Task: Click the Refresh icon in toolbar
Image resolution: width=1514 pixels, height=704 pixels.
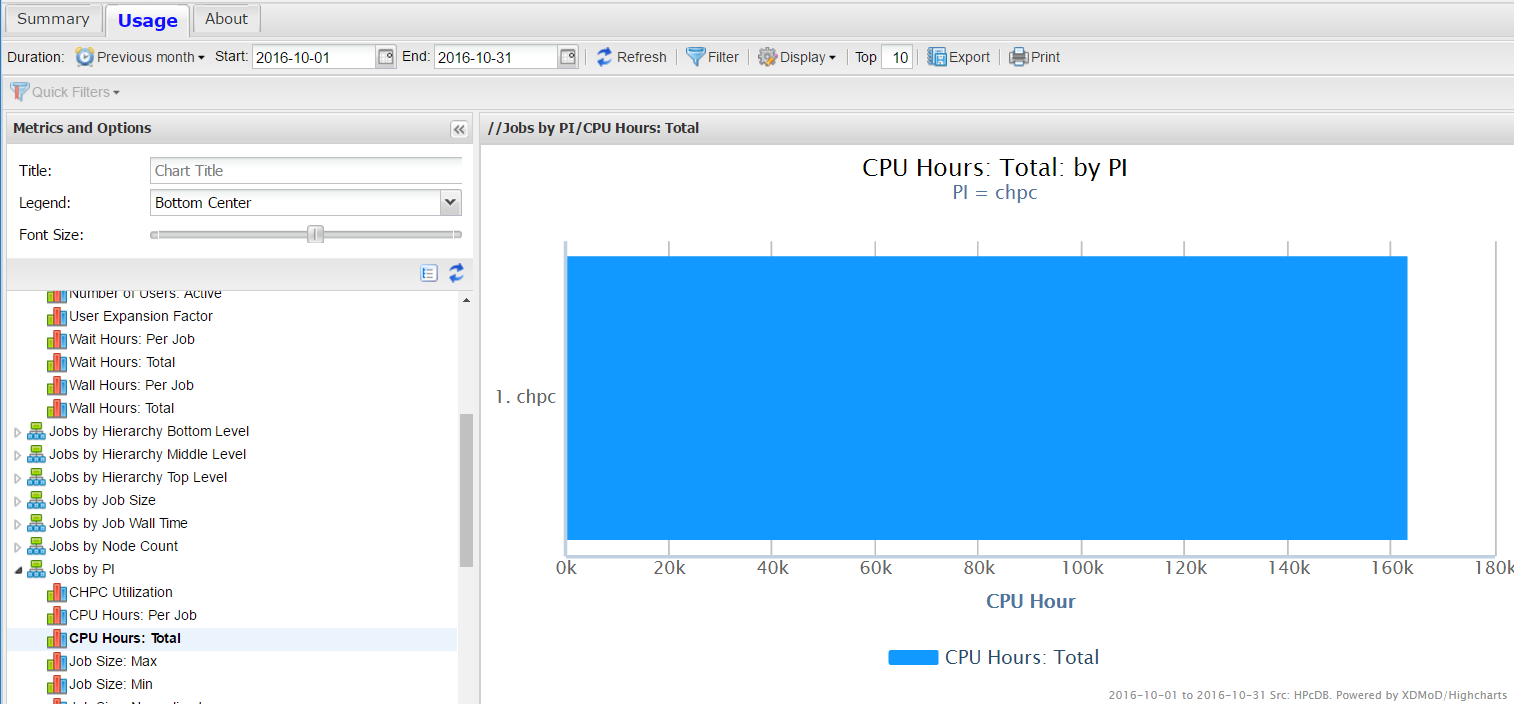Action: [x=605, y=57]
